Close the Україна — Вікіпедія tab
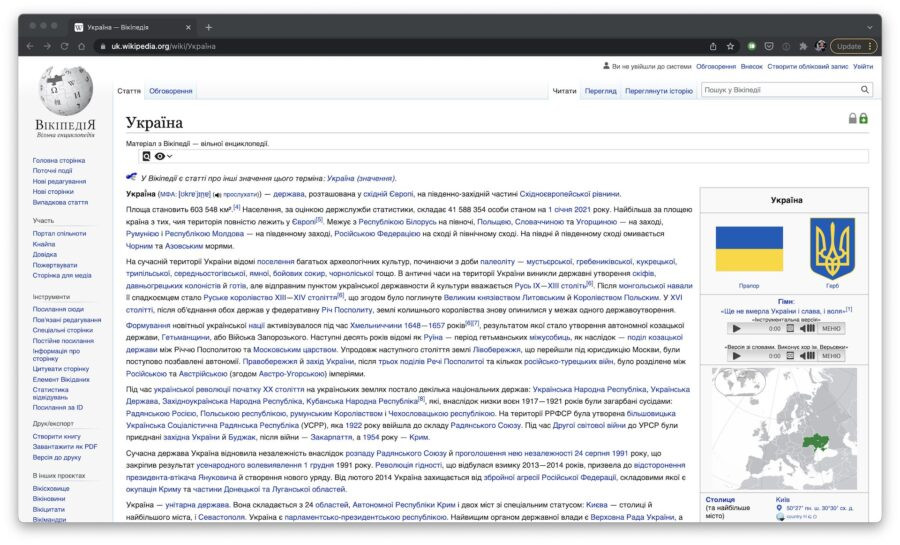 pos(188,27)
